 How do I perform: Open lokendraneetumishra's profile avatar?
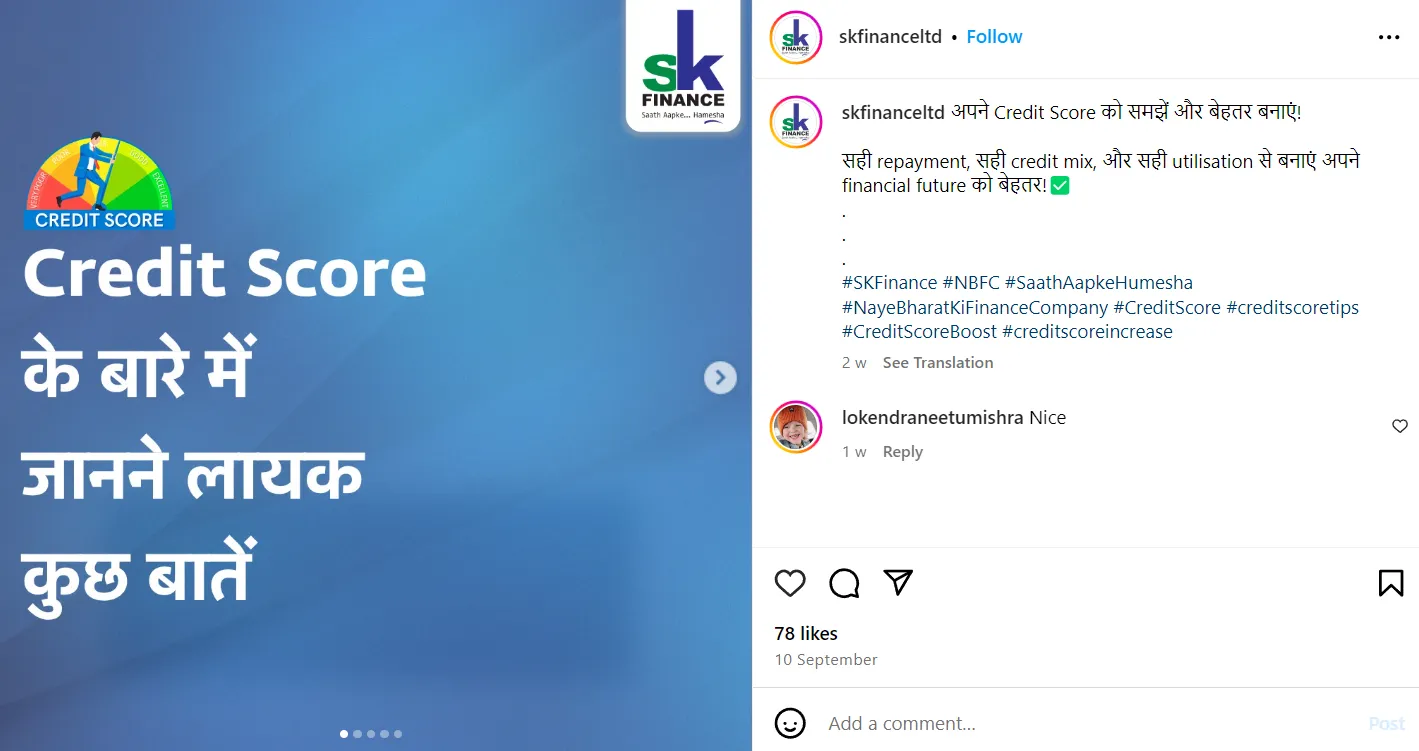tap(796, 427)
